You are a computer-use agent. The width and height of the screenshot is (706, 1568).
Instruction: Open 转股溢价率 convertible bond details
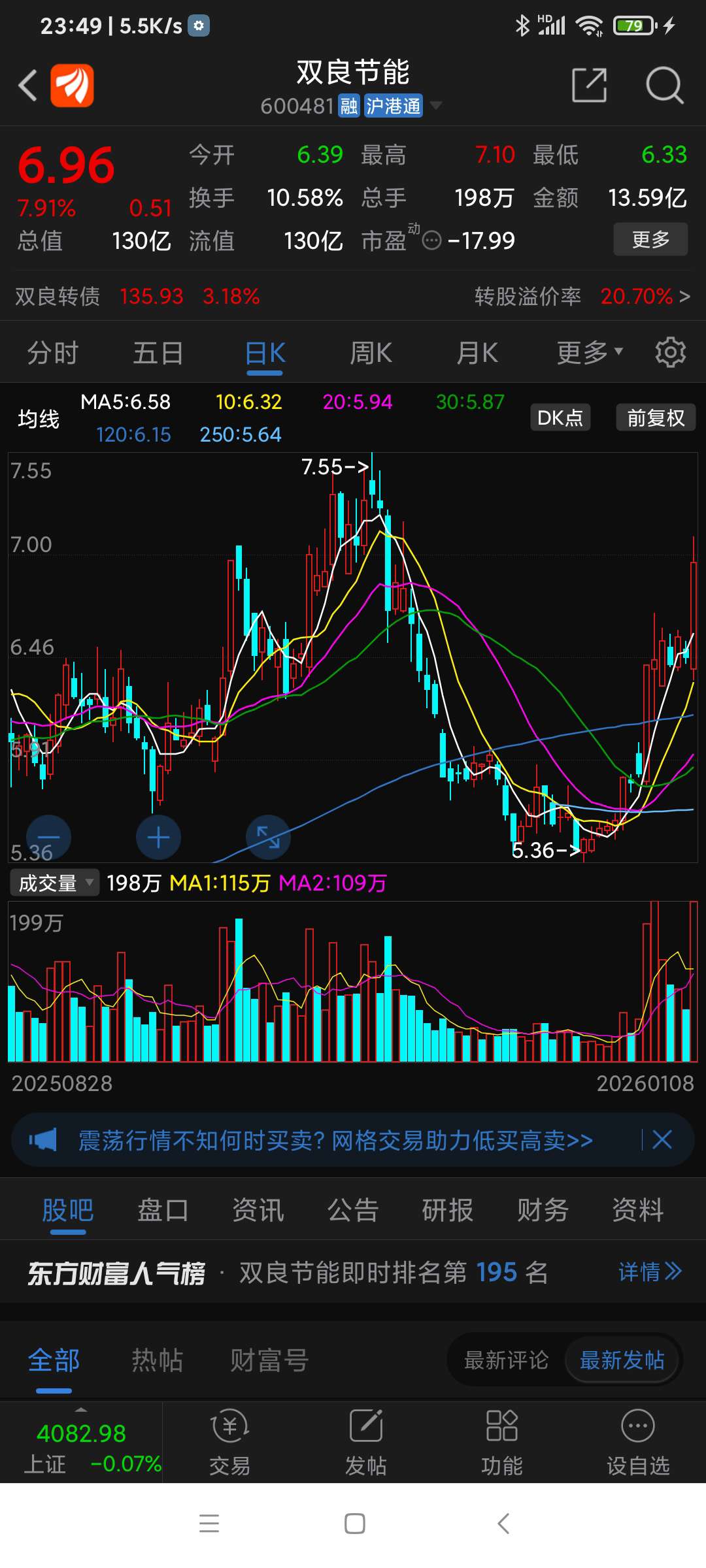point(582,297)
